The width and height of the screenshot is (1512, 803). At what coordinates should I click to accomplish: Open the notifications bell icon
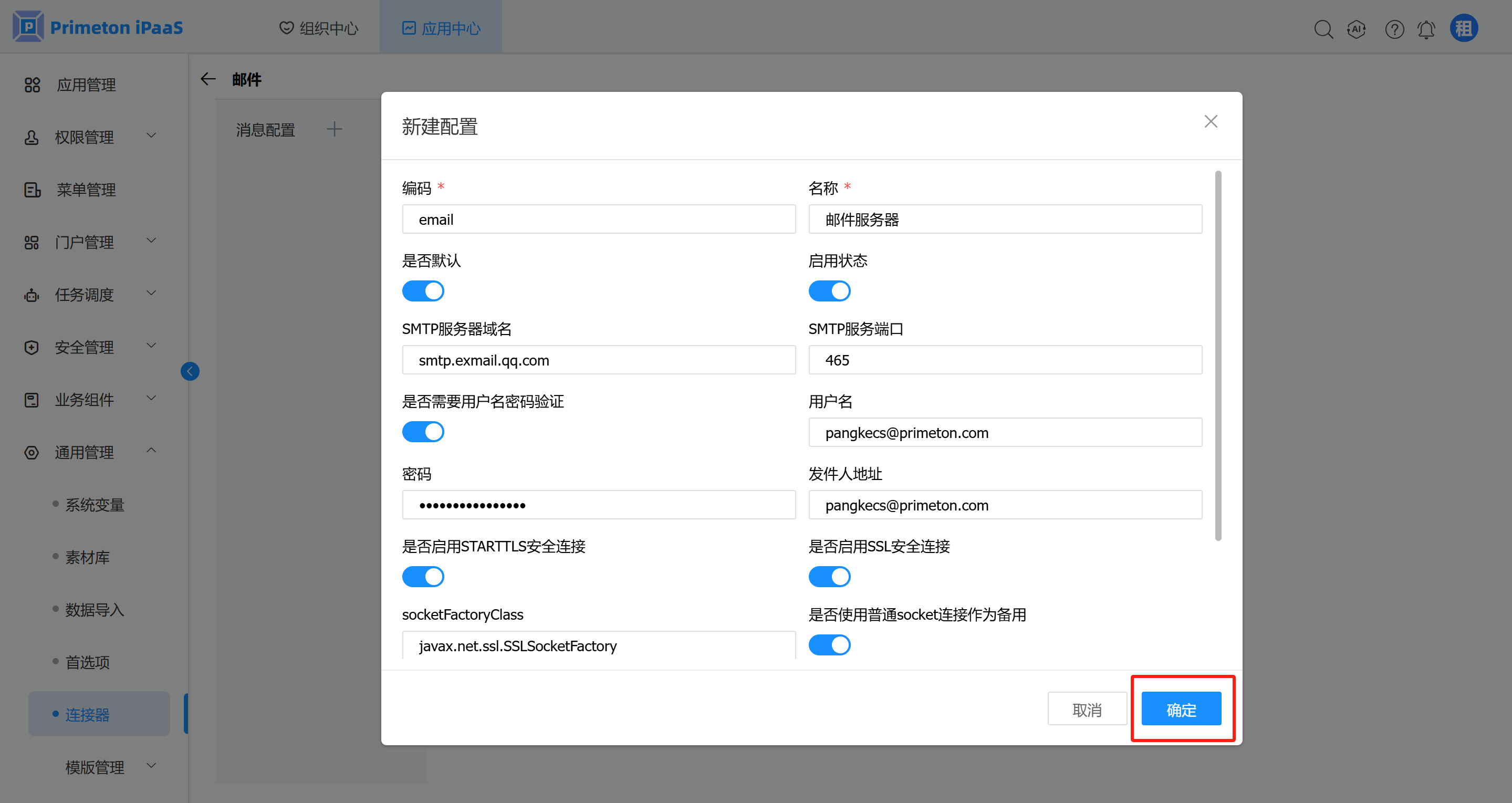tap(1426, 29)
